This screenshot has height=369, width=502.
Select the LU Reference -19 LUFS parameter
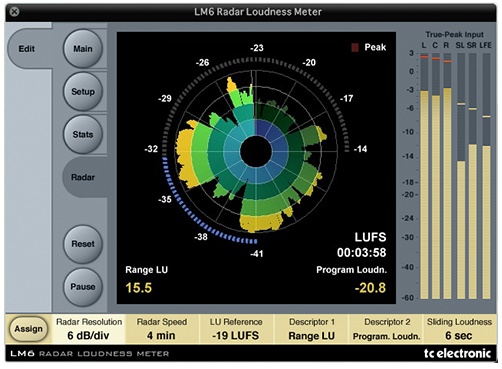click(x=236, y=329)
